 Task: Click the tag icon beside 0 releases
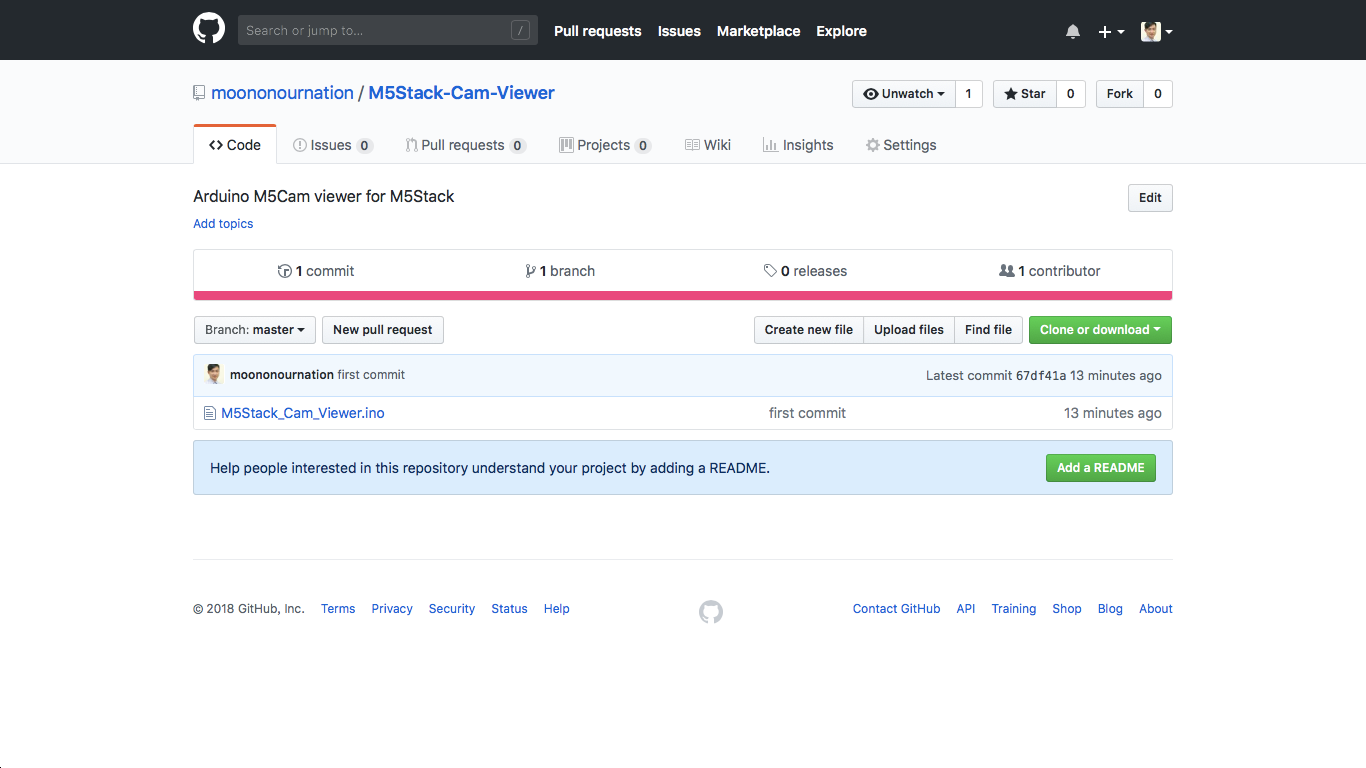pos(770,271)
